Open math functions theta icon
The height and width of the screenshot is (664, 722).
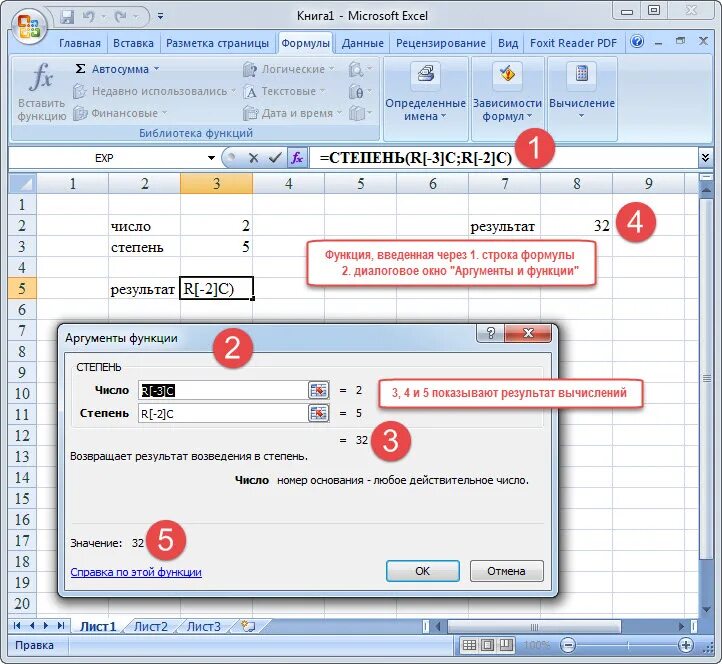pyautogui.click(x=360, y=92)
